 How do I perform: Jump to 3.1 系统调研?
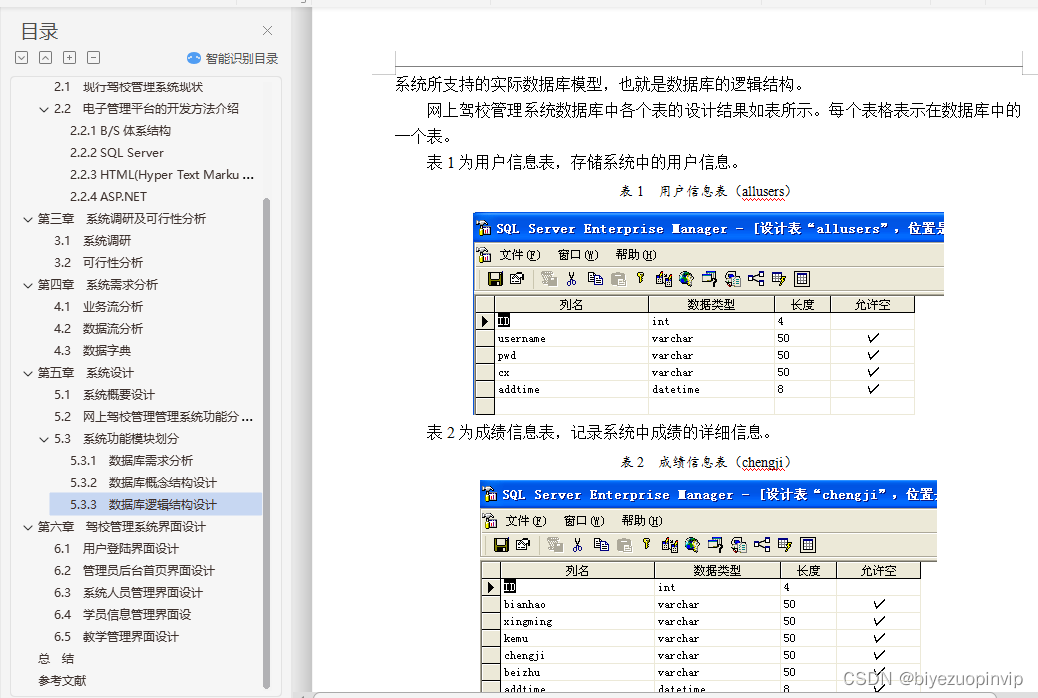[x=93, y=240]
